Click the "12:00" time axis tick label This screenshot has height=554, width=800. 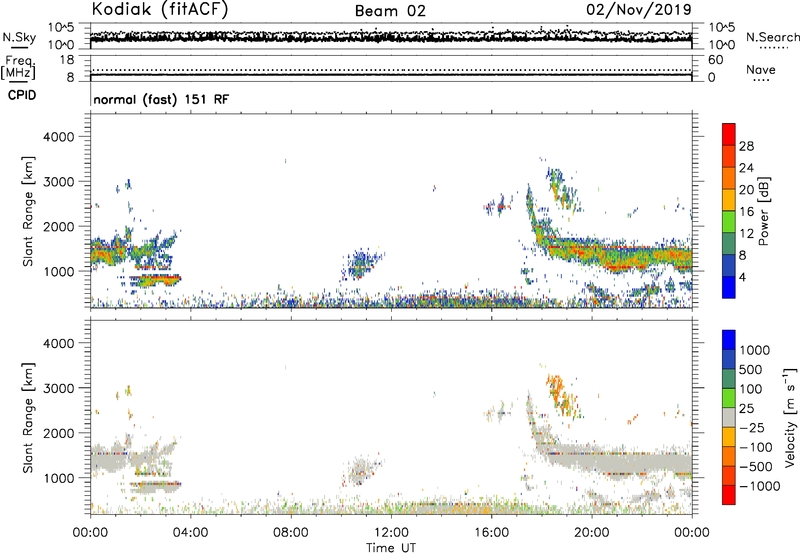[391, 533]
